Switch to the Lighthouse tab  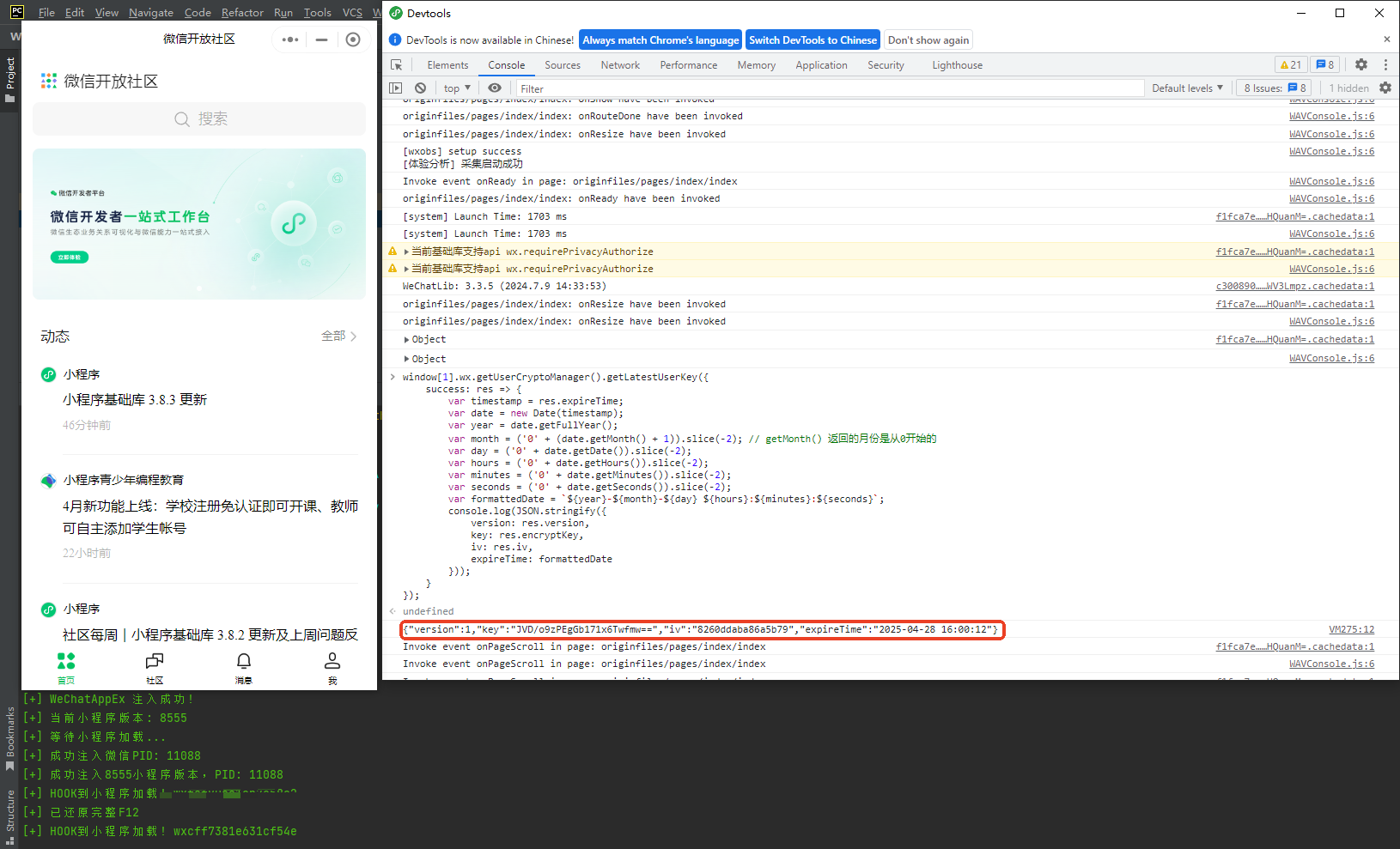(x=958, y=65)
